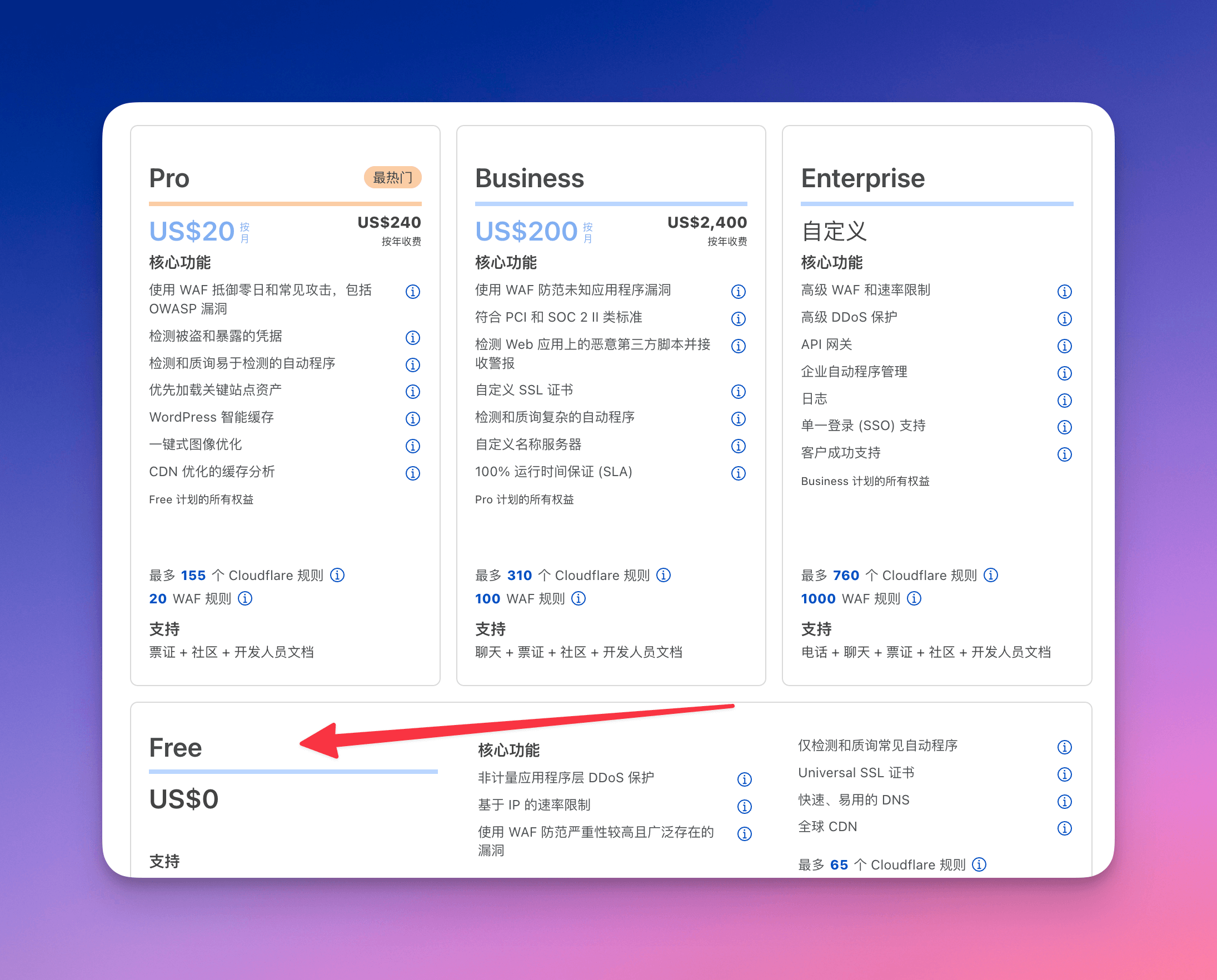
Task: Open info beside 155 个 Cloudflare 规则
Action: [x=337, y=574]
